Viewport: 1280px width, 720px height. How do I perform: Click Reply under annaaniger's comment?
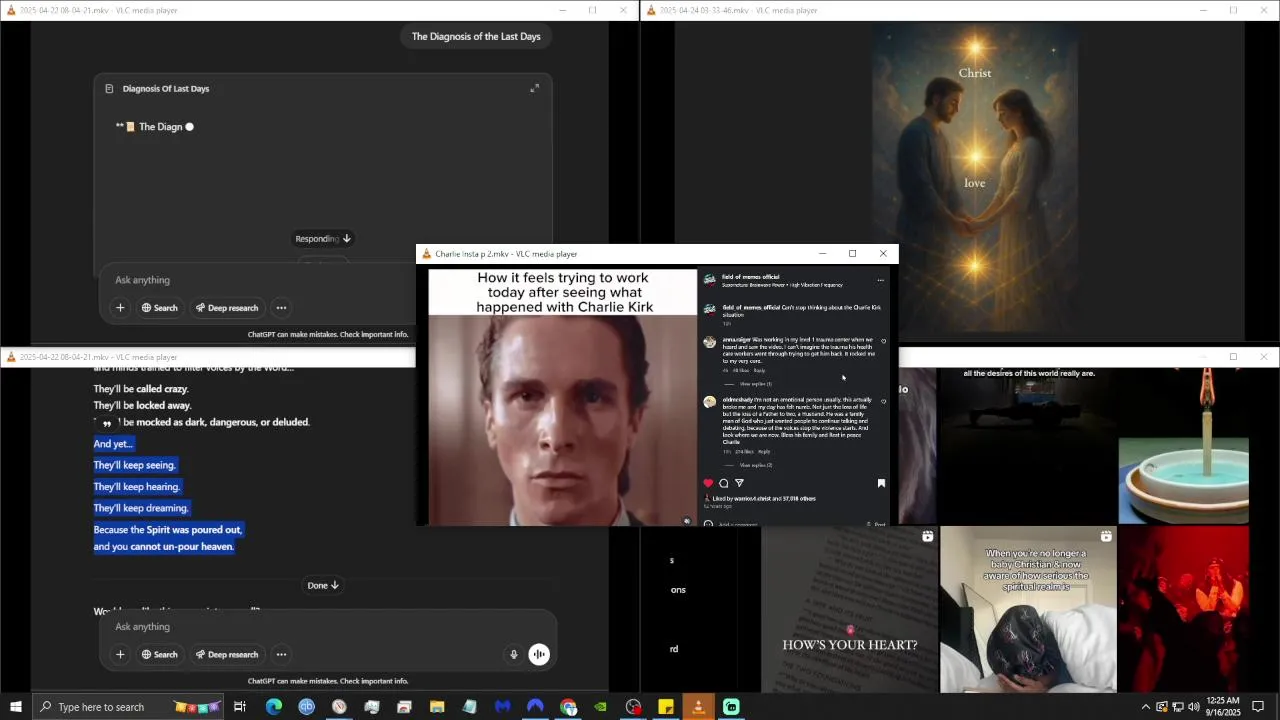point(760,371)
